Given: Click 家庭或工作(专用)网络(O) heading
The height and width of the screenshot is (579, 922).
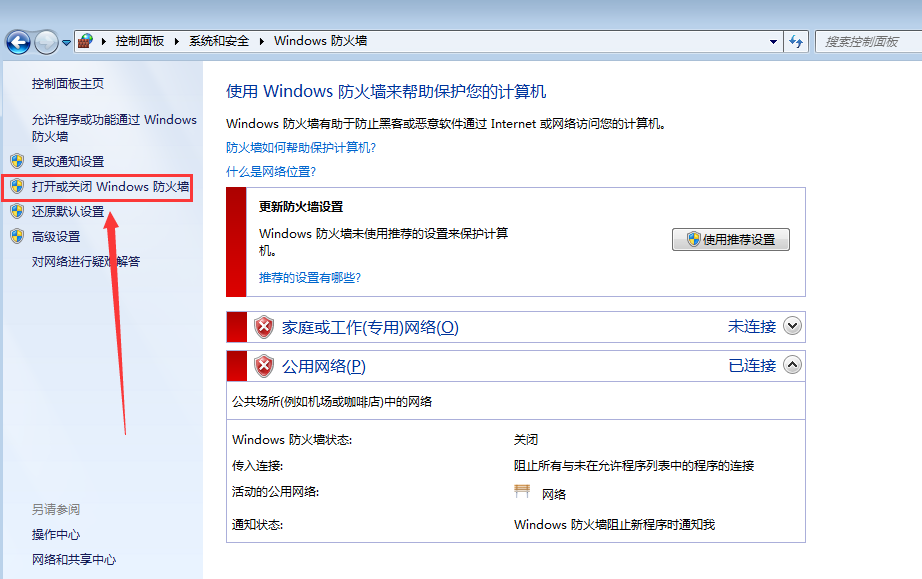Looking at the screenshot, I should coord(370,327).
